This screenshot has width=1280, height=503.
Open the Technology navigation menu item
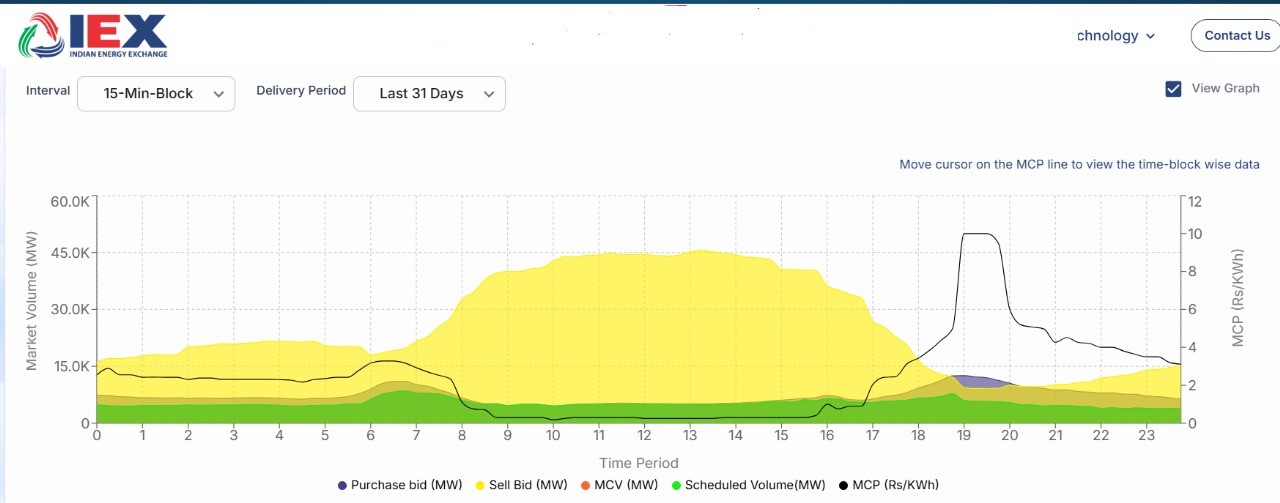pos(1107,36)
